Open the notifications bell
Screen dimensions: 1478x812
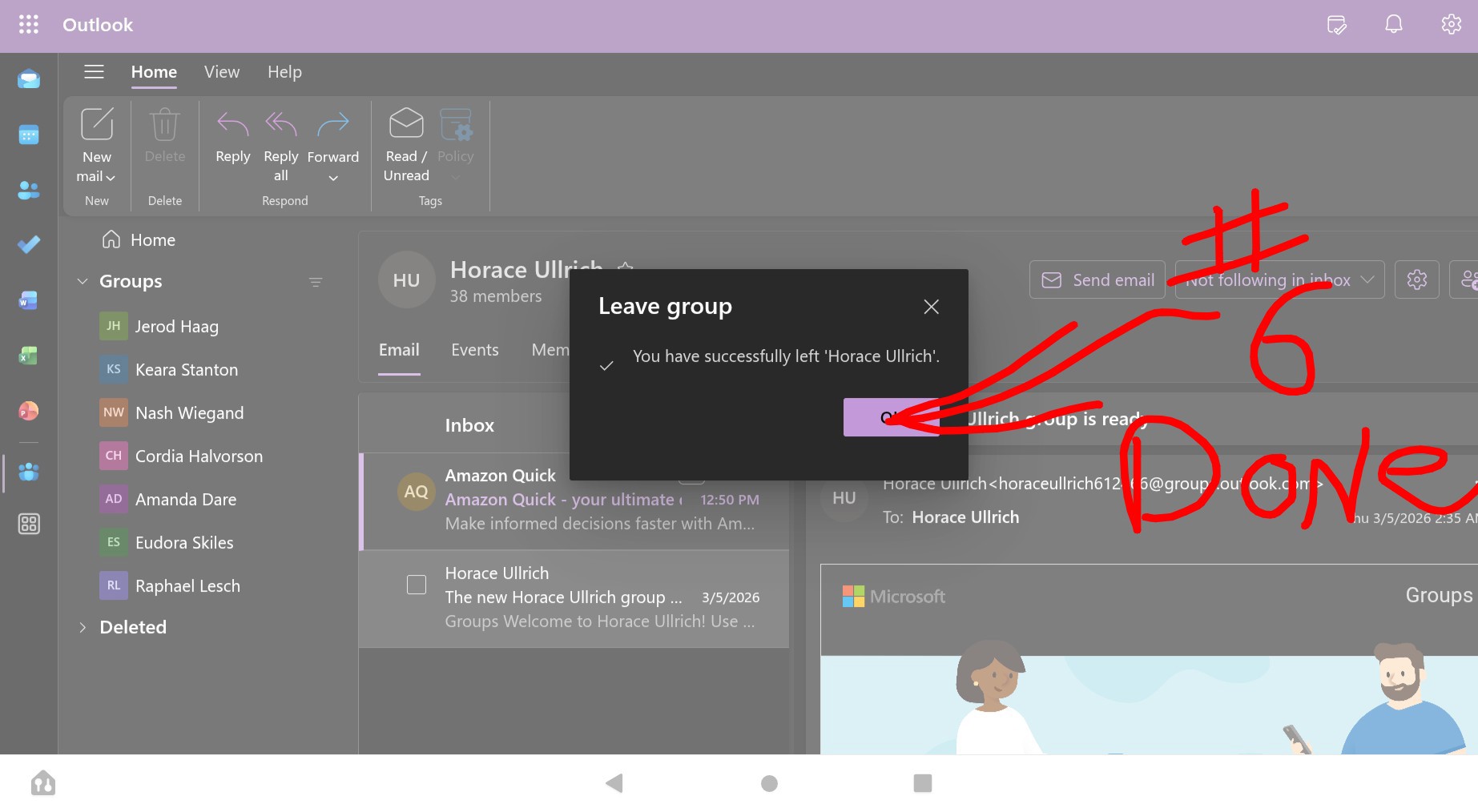coord(1394,25)
